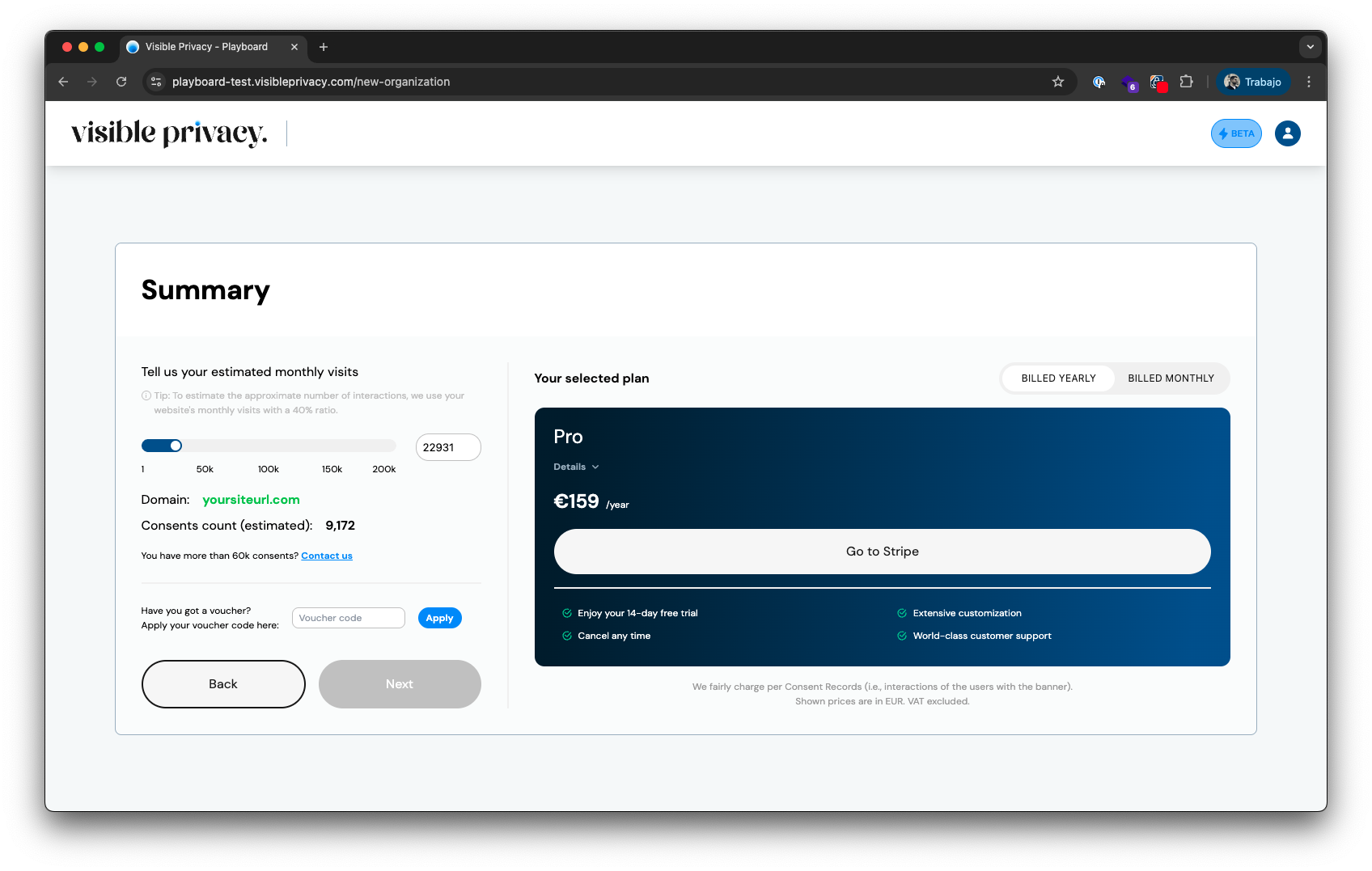
Task: Expand the Pro plan Details chevron
Action: [x=595, y=467]
